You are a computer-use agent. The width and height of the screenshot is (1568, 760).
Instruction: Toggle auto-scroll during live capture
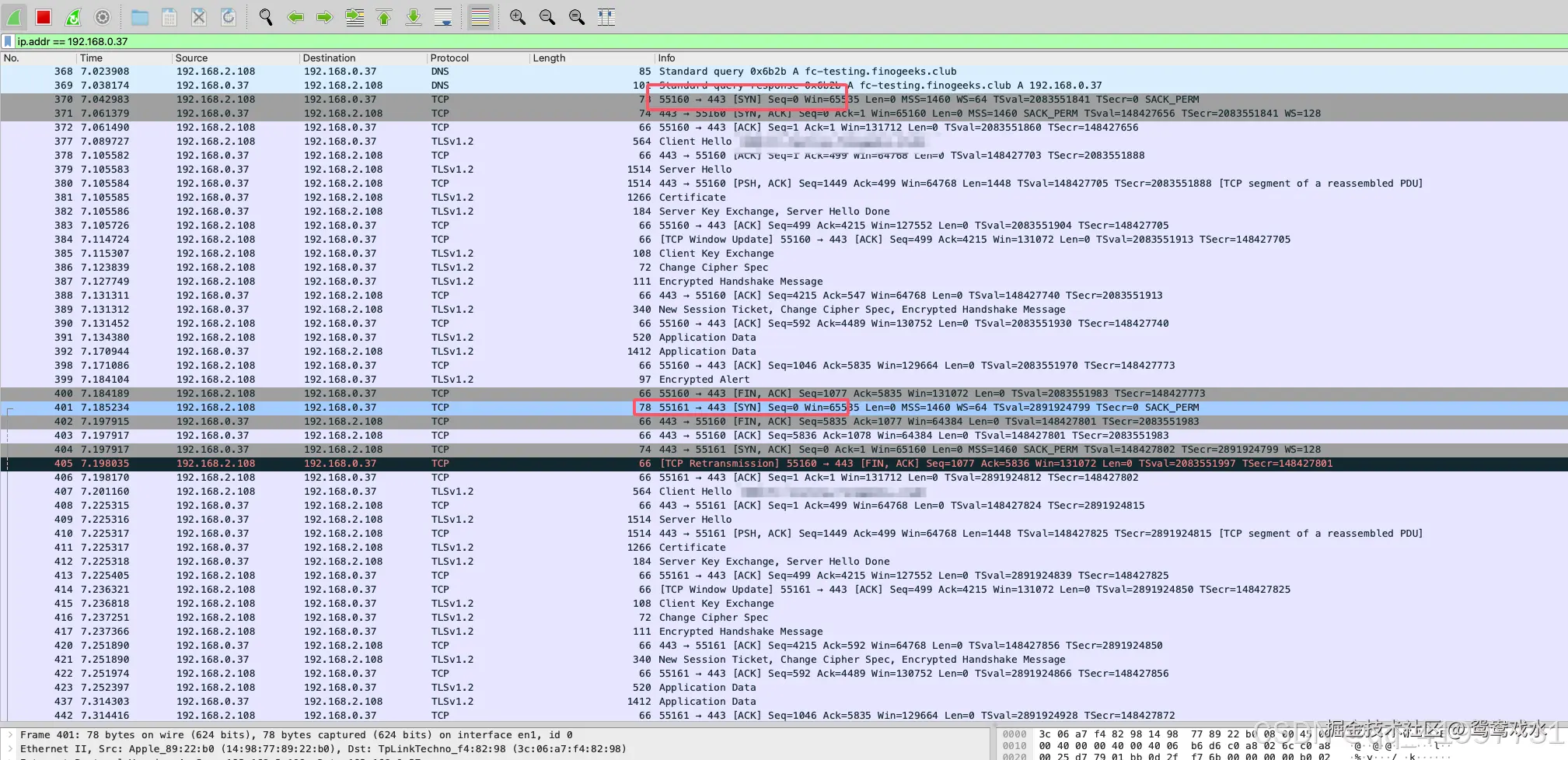(x=443, y=16)
